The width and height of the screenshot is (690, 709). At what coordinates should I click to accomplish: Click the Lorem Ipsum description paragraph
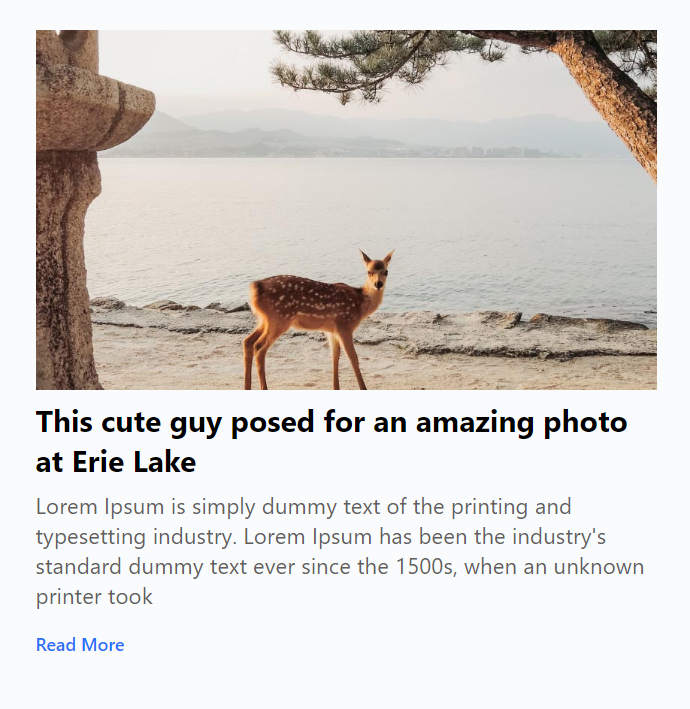click(339, 552)
